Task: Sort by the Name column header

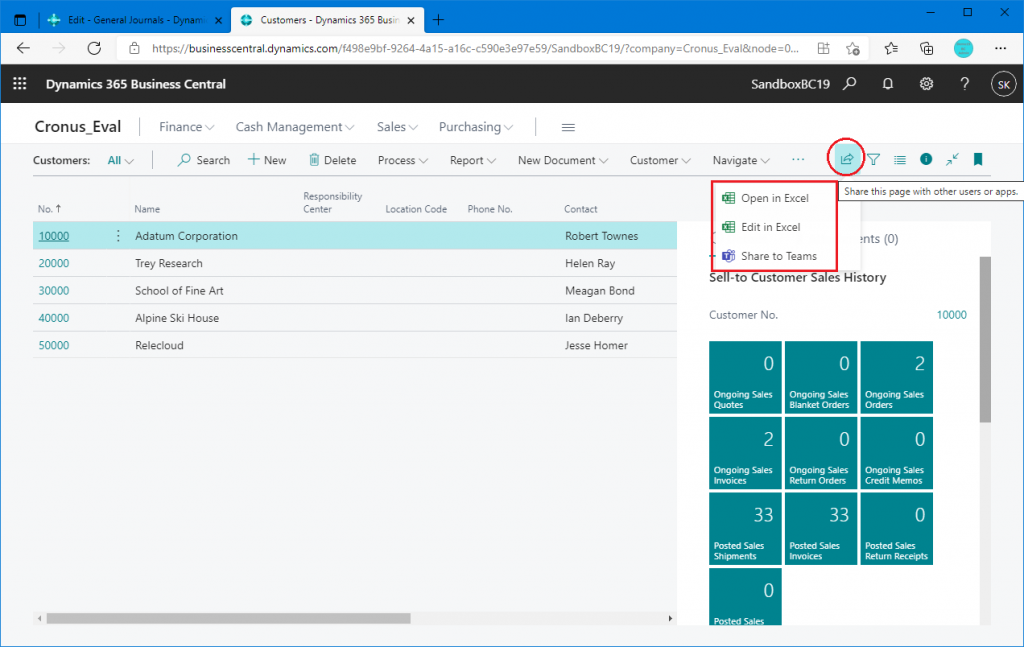Action: [x=147, y=209]
